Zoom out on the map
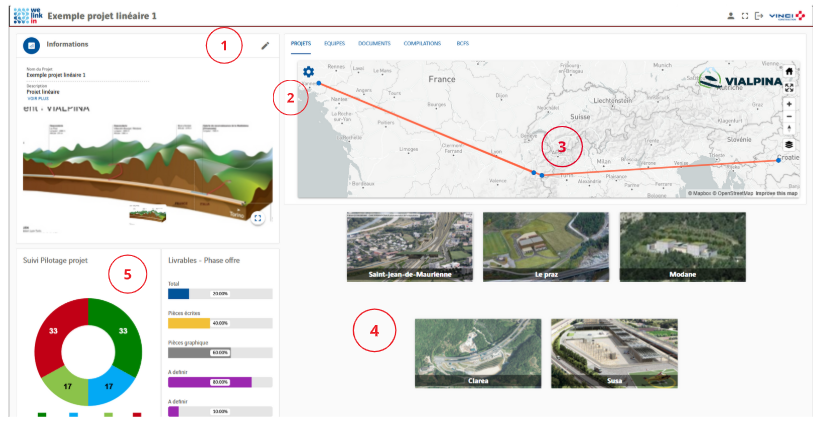 pos(789,117)
